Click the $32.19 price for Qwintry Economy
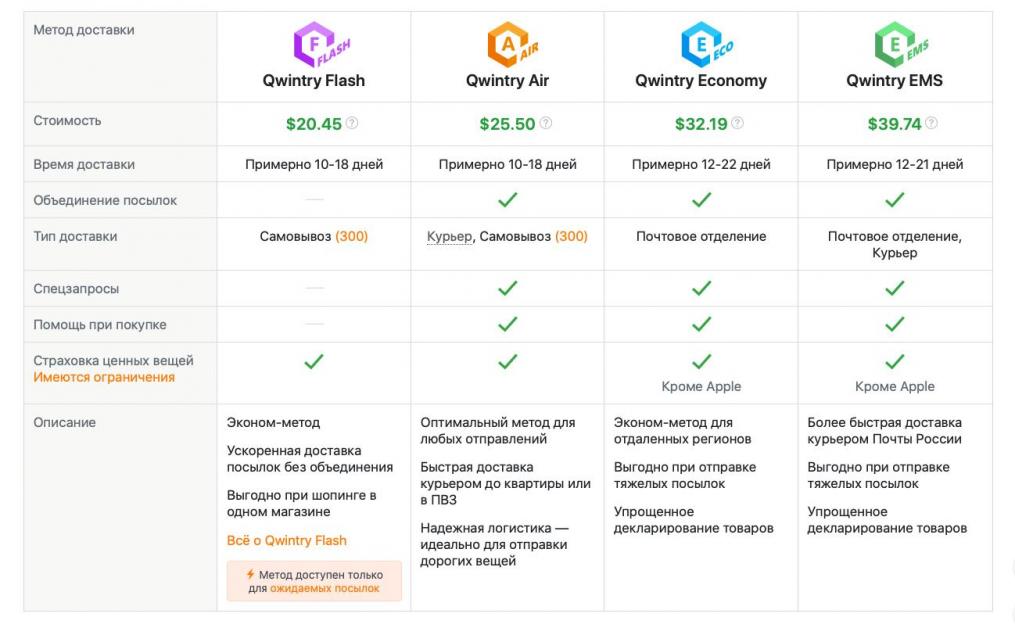1015x628 pixels. [x=701, y=124]
